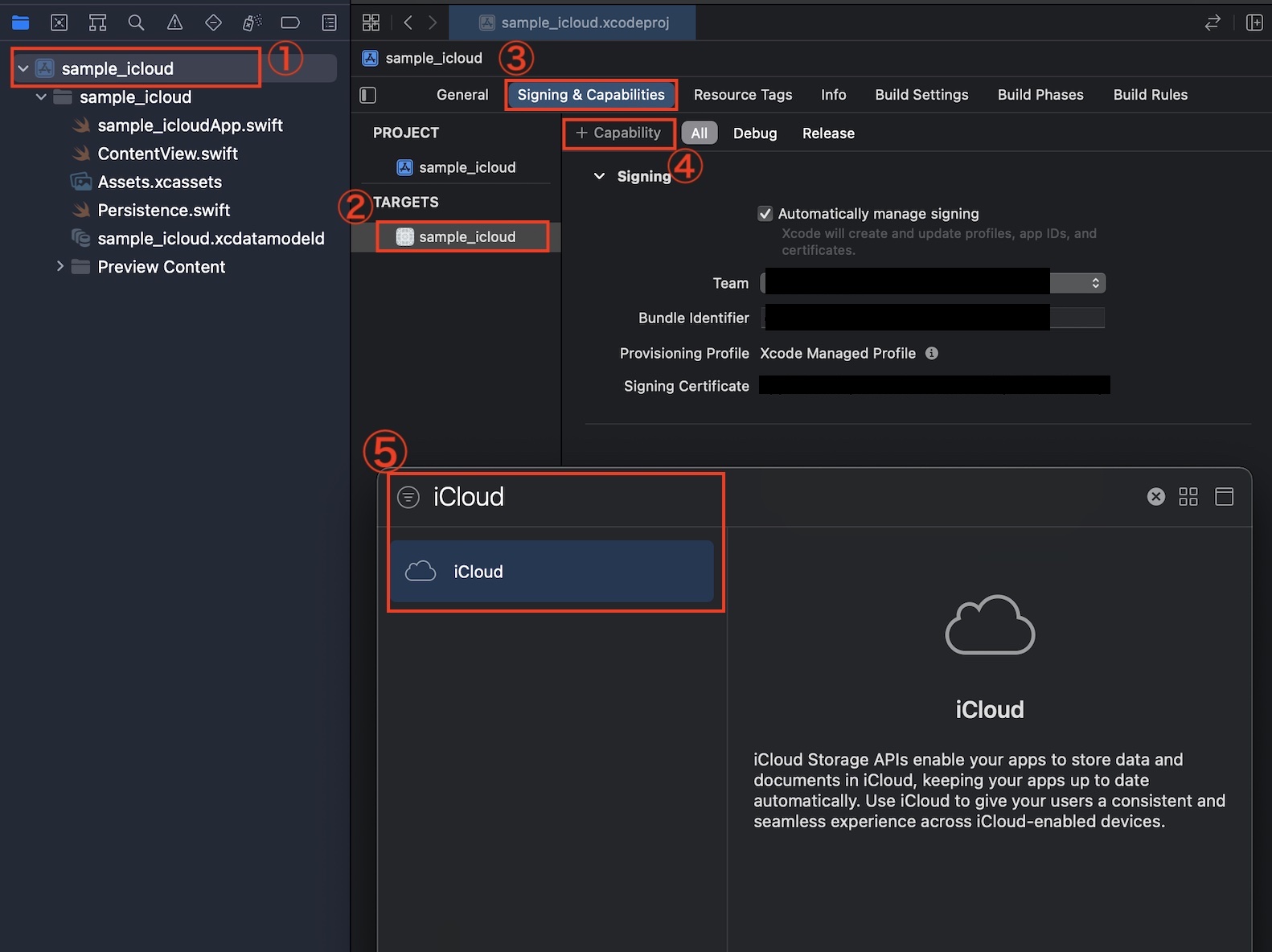Click 'Xcode Managed Profile' text
Viewport: 1272px width, 952px height.
838,353
